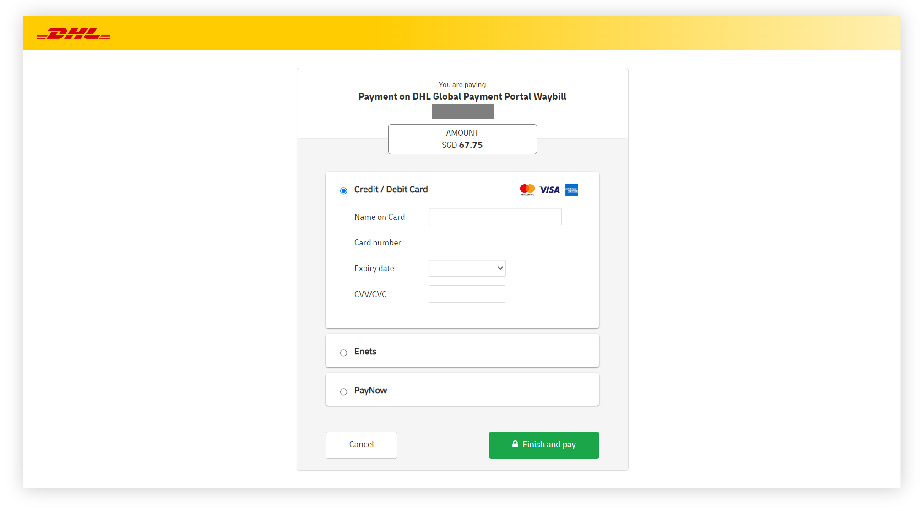Click the padlock icon on pay button
Viewport: 923px width, 511px height.
click(515, 444)
